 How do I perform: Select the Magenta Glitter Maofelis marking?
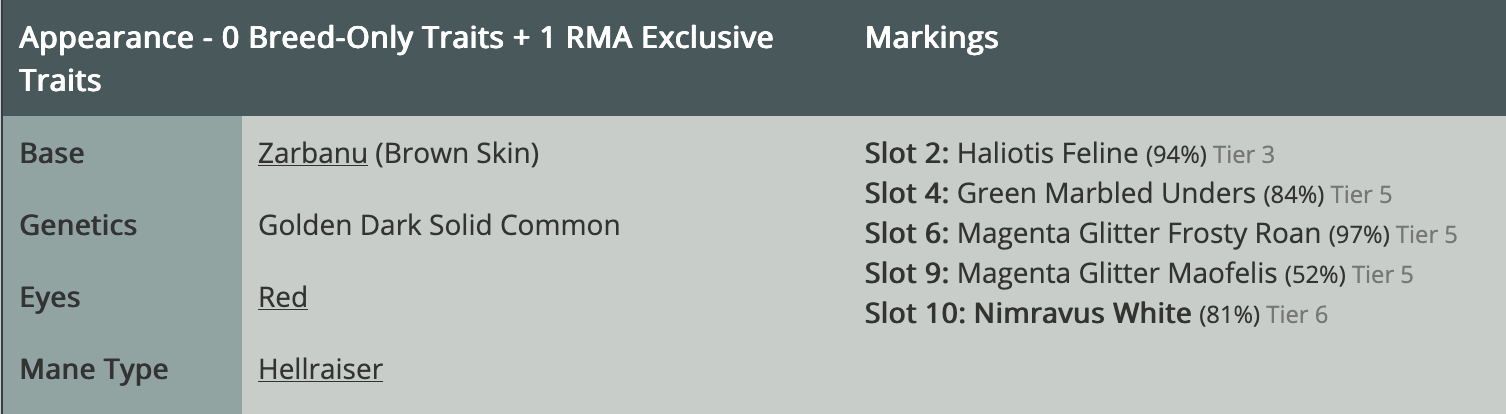click(x=1116, y=274)
